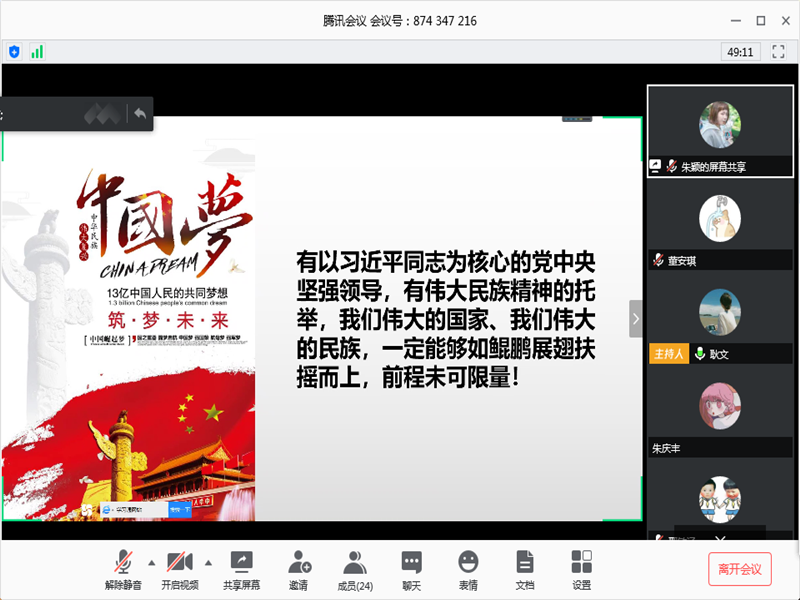Leave the meeting with 离开会议
The width and height of the screenshot is (800, 600).
pyautogui.click(x=740, y=569)
